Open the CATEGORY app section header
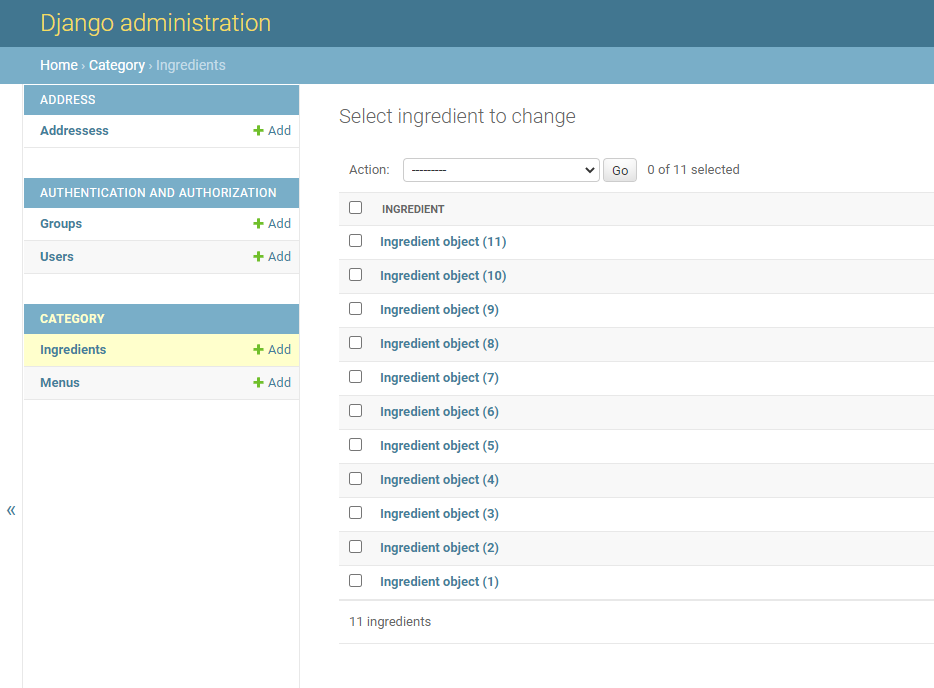This screenshot has height=688, width=934. 72,319
